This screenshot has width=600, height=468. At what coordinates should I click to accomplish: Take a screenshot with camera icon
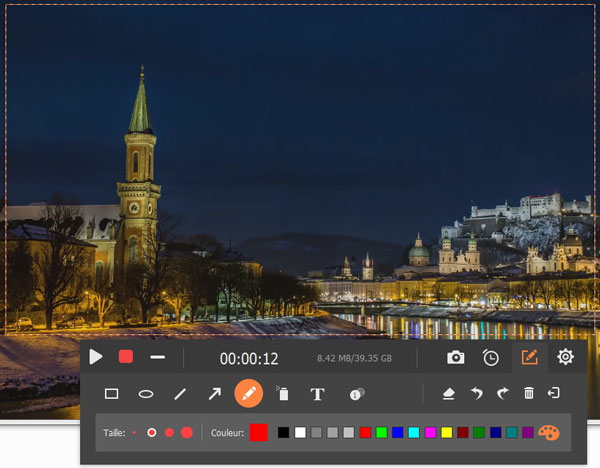click(455, 357)
